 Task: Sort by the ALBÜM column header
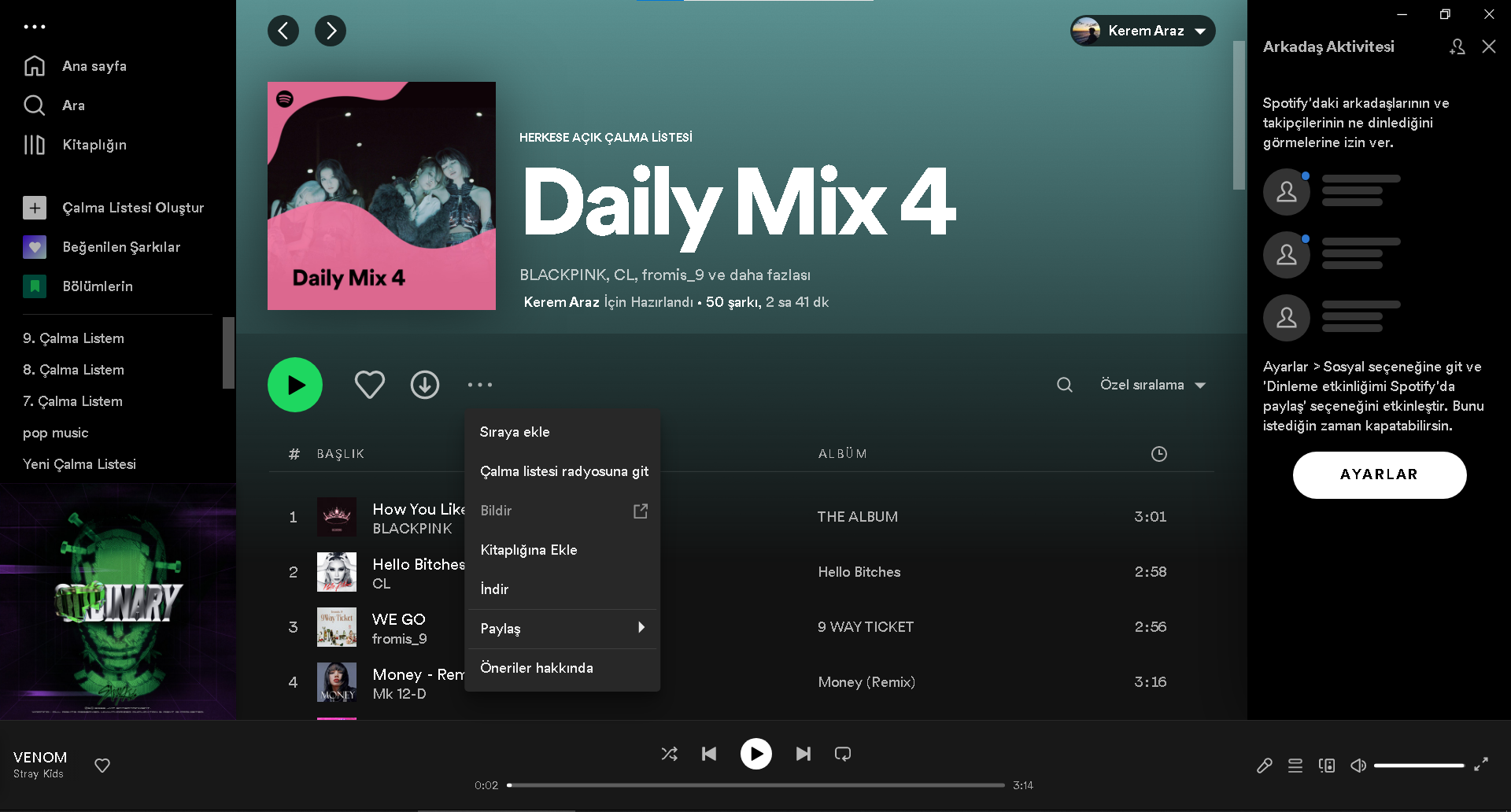click(x=842, y=454)
